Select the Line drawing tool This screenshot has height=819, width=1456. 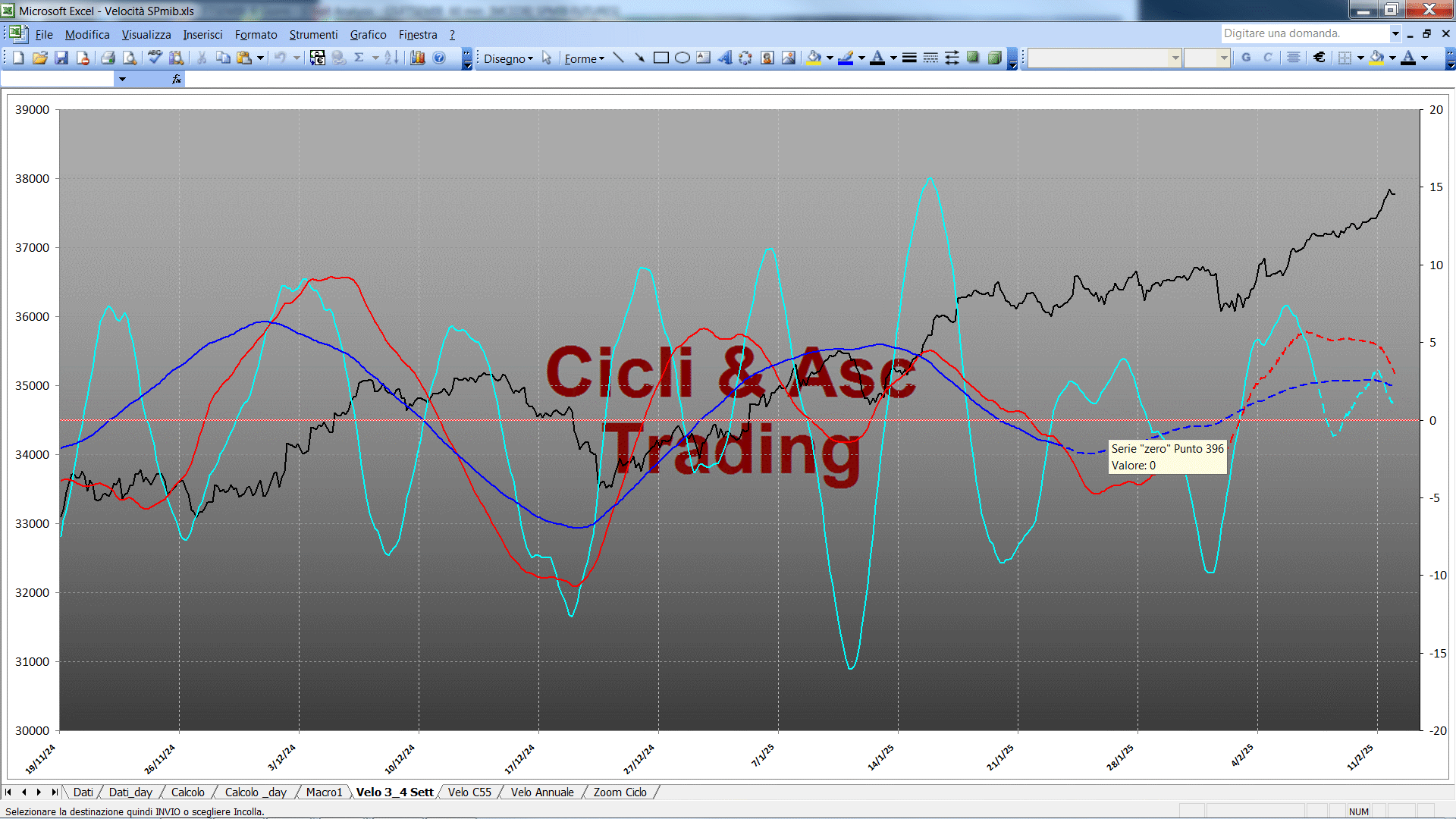[618, 58]
